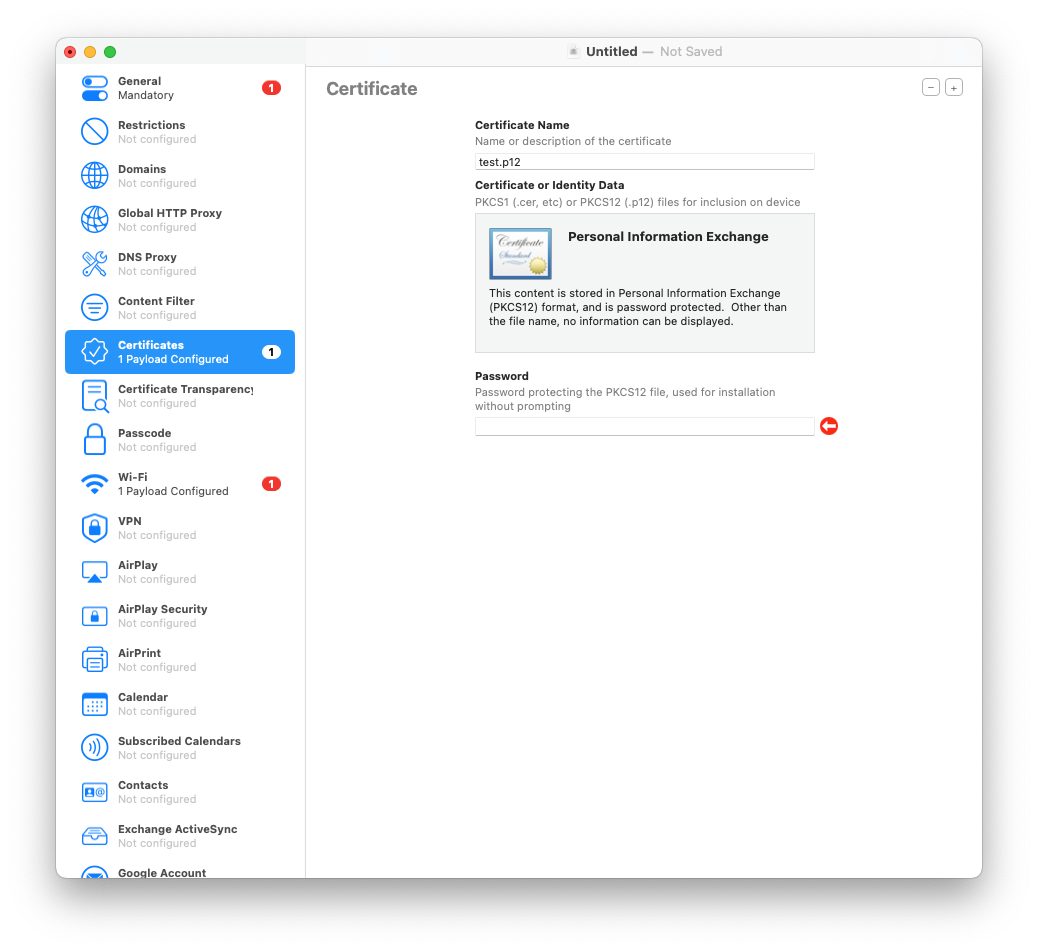Select the Restrictions prohibition icon
The height and width of the screenshot is (952, 1038).
click(95, 132)
